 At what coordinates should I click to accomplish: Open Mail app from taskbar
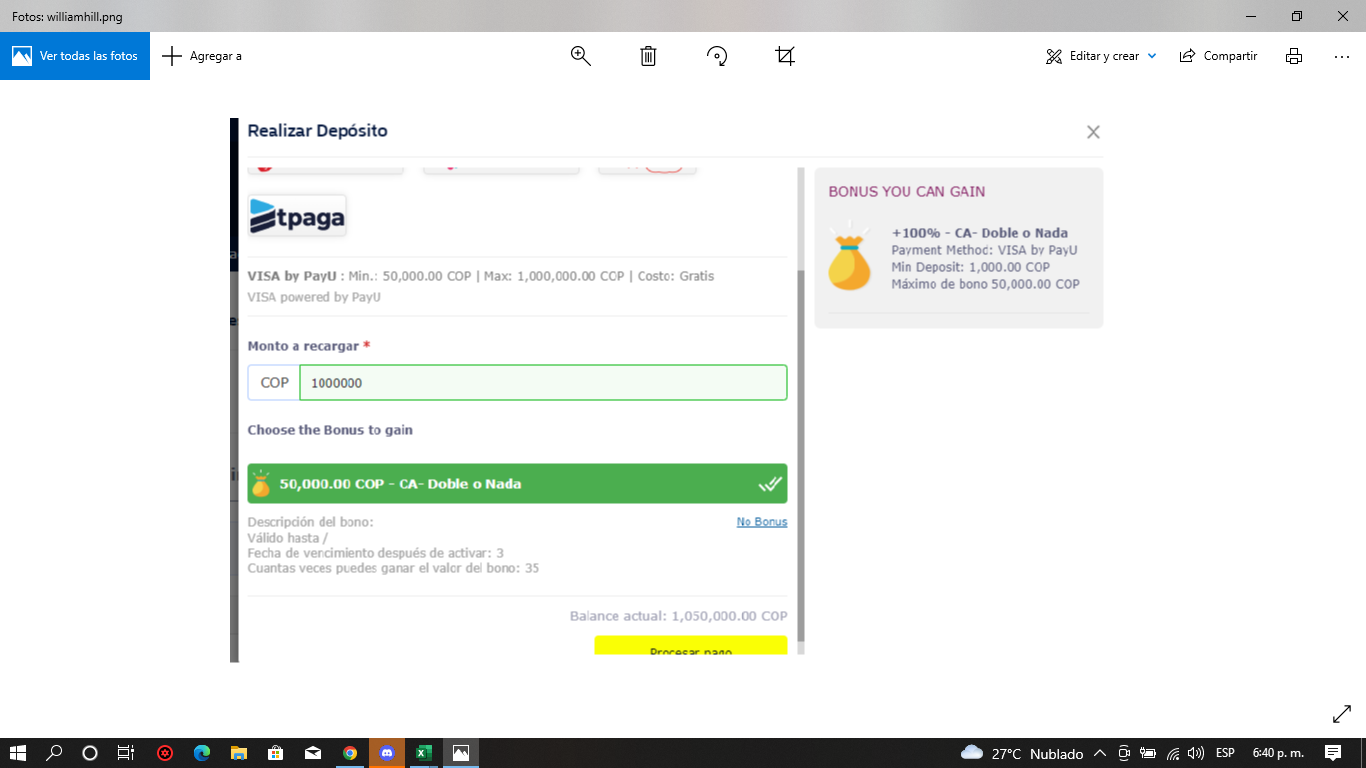point(313,753)
